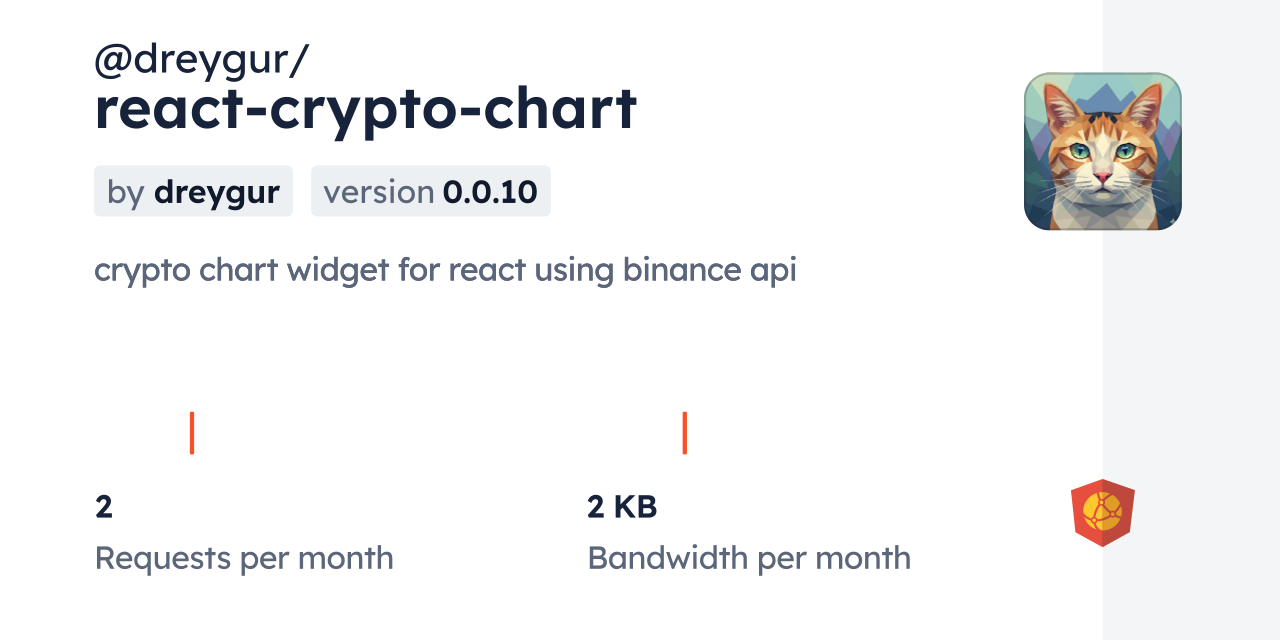Click the orange bandwidth chart bar
Image resolution: width=1280 pixels, height=640 pixels.
pos(684,433)
